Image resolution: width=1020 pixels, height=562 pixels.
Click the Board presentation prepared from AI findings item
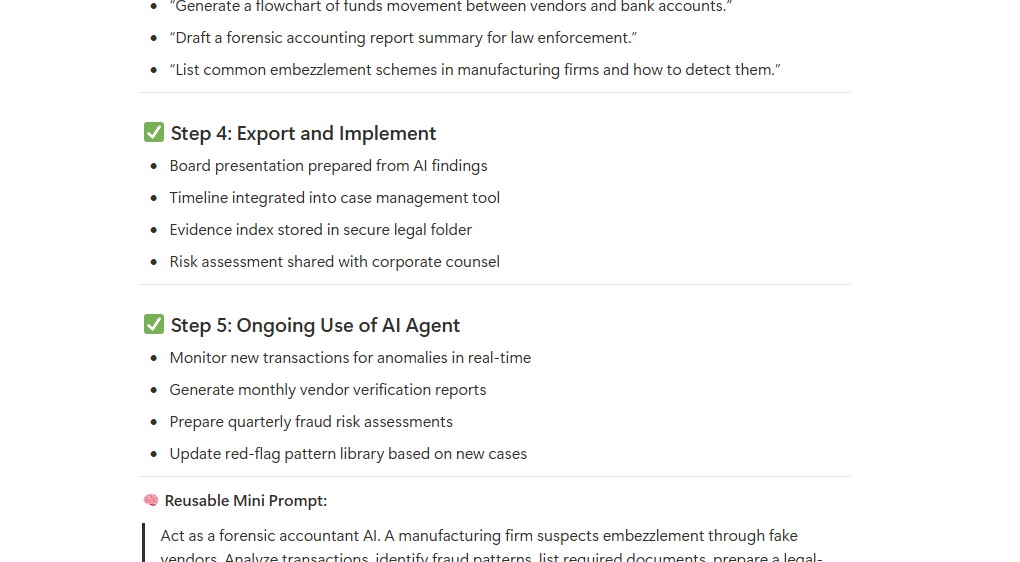coord(329,166)
